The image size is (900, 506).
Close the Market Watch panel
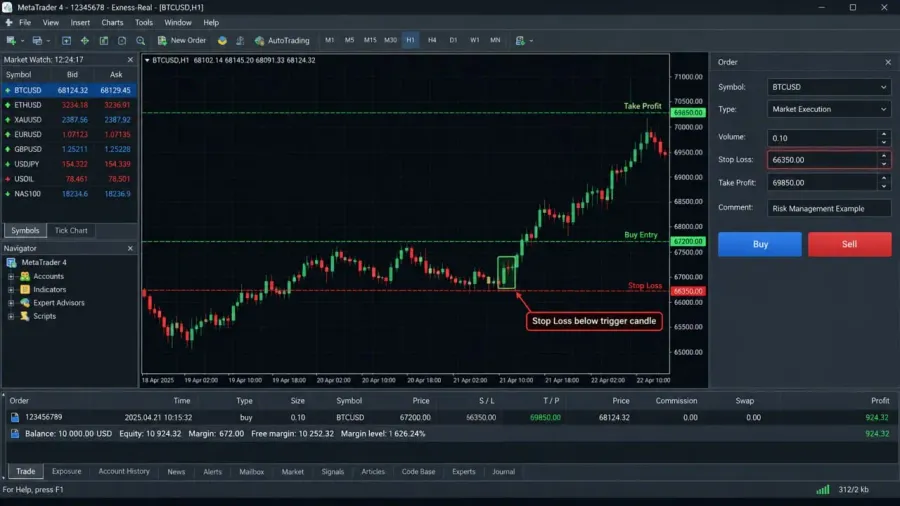click(x=130, y=60)
